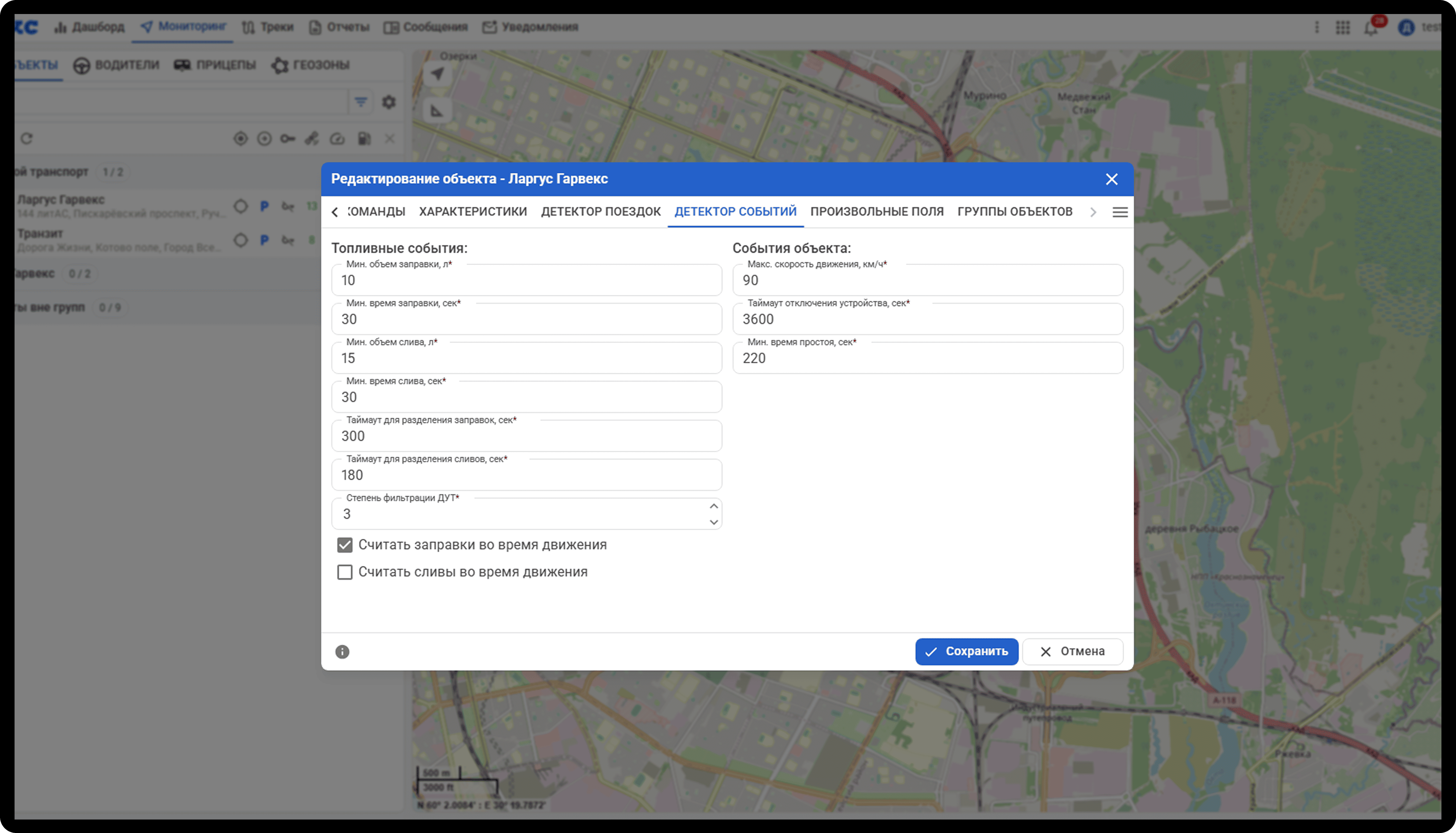Click the refresh icon in objects panel
This screenshot has width=1456, height=833.
tap(26, 139)
